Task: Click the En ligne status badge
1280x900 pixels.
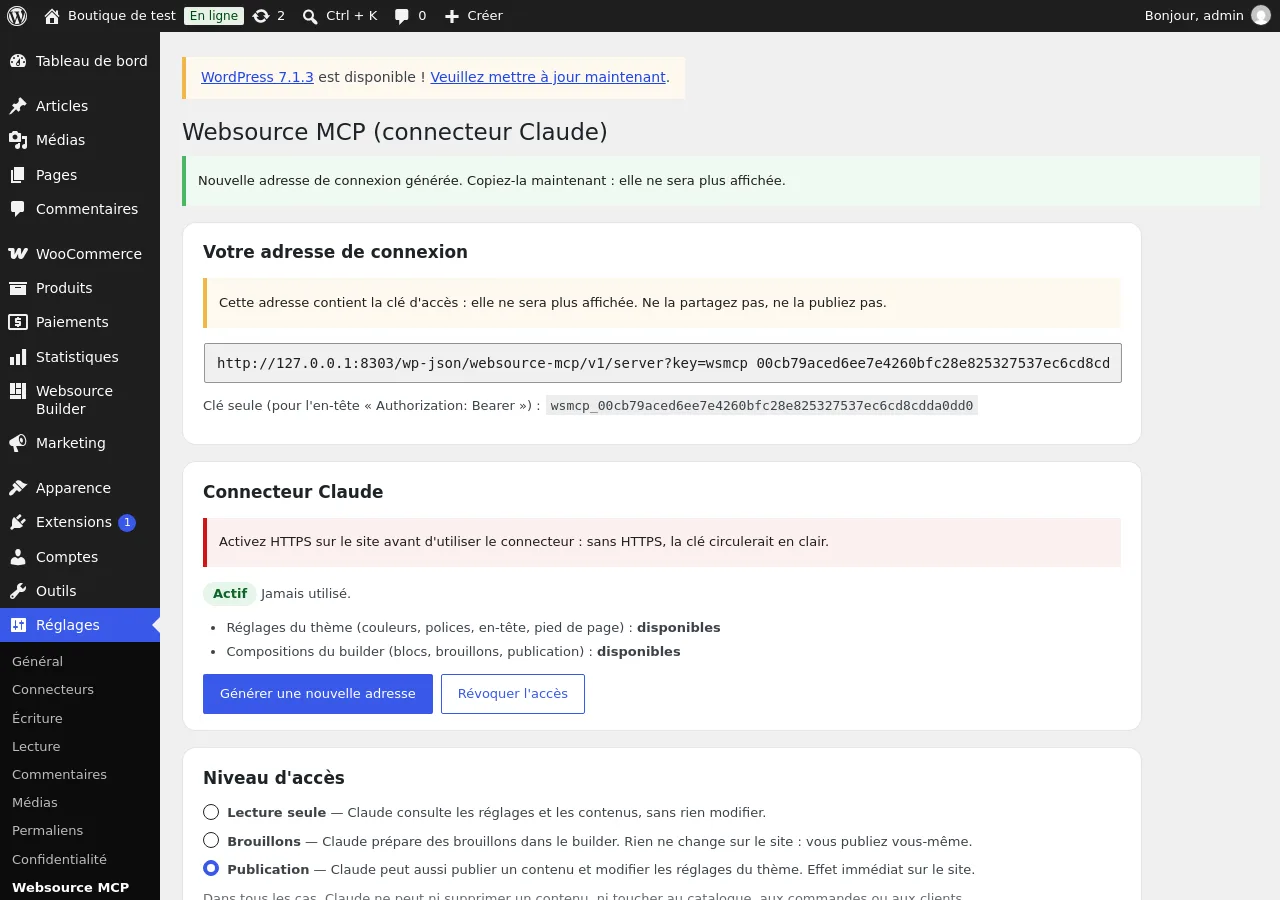Action: pyautogui.click(x=214, y=16)
